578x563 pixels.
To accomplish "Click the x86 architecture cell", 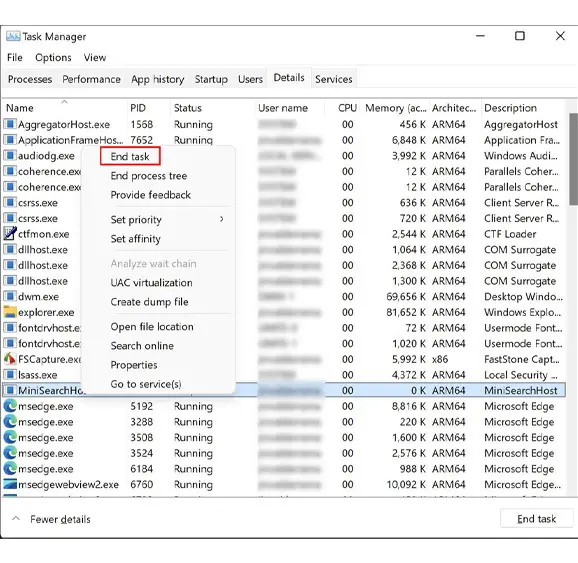I will (440, 359).
